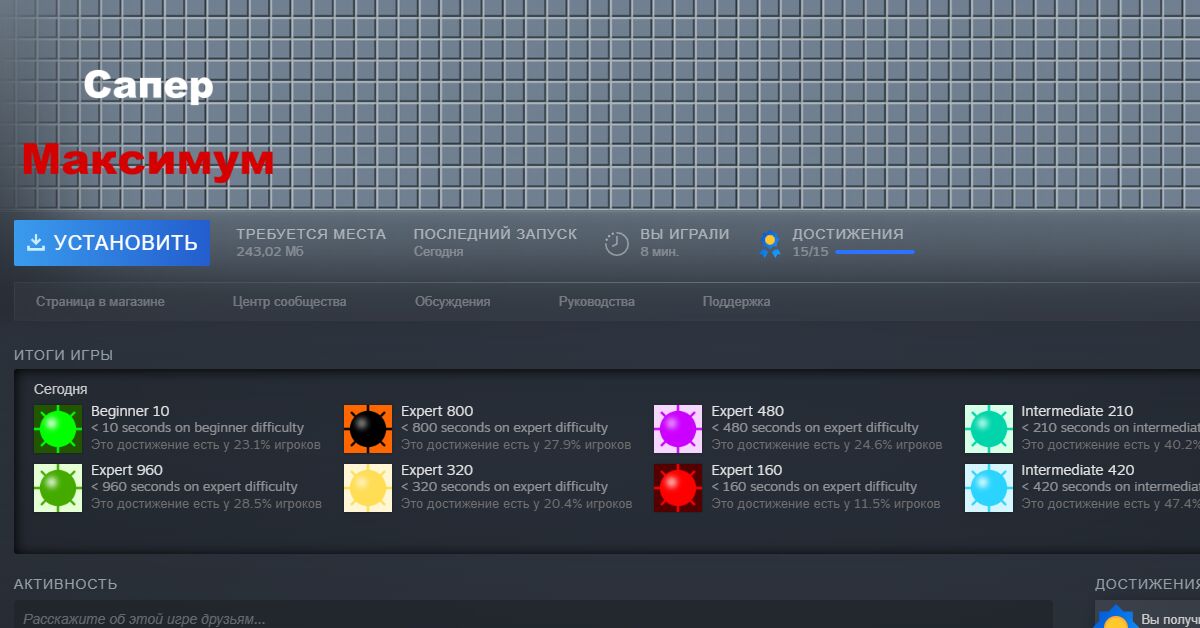The height and width of the screenshot is (628, 1200).
Task: Click the Expert 480 achievement title
Action: [x=747, y=411]
